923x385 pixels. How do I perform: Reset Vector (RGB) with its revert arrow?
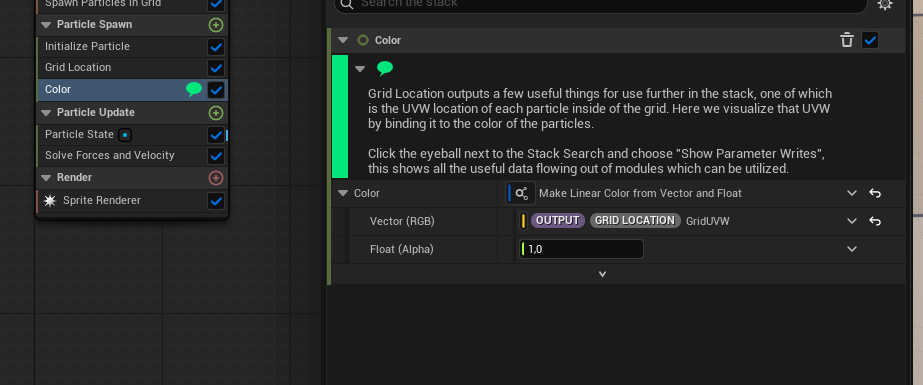tap(875, 221)
